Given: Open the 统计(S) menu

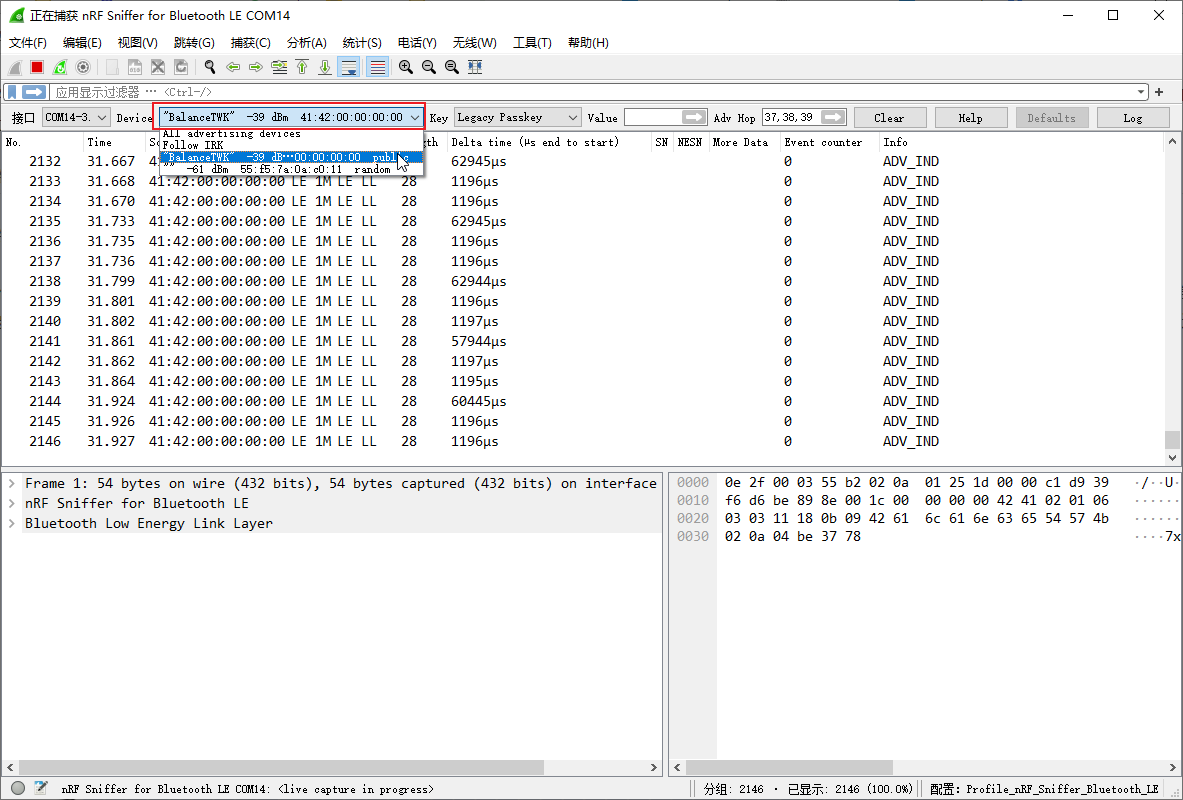Looking at the screenshot, I should [x=362, y=42].
